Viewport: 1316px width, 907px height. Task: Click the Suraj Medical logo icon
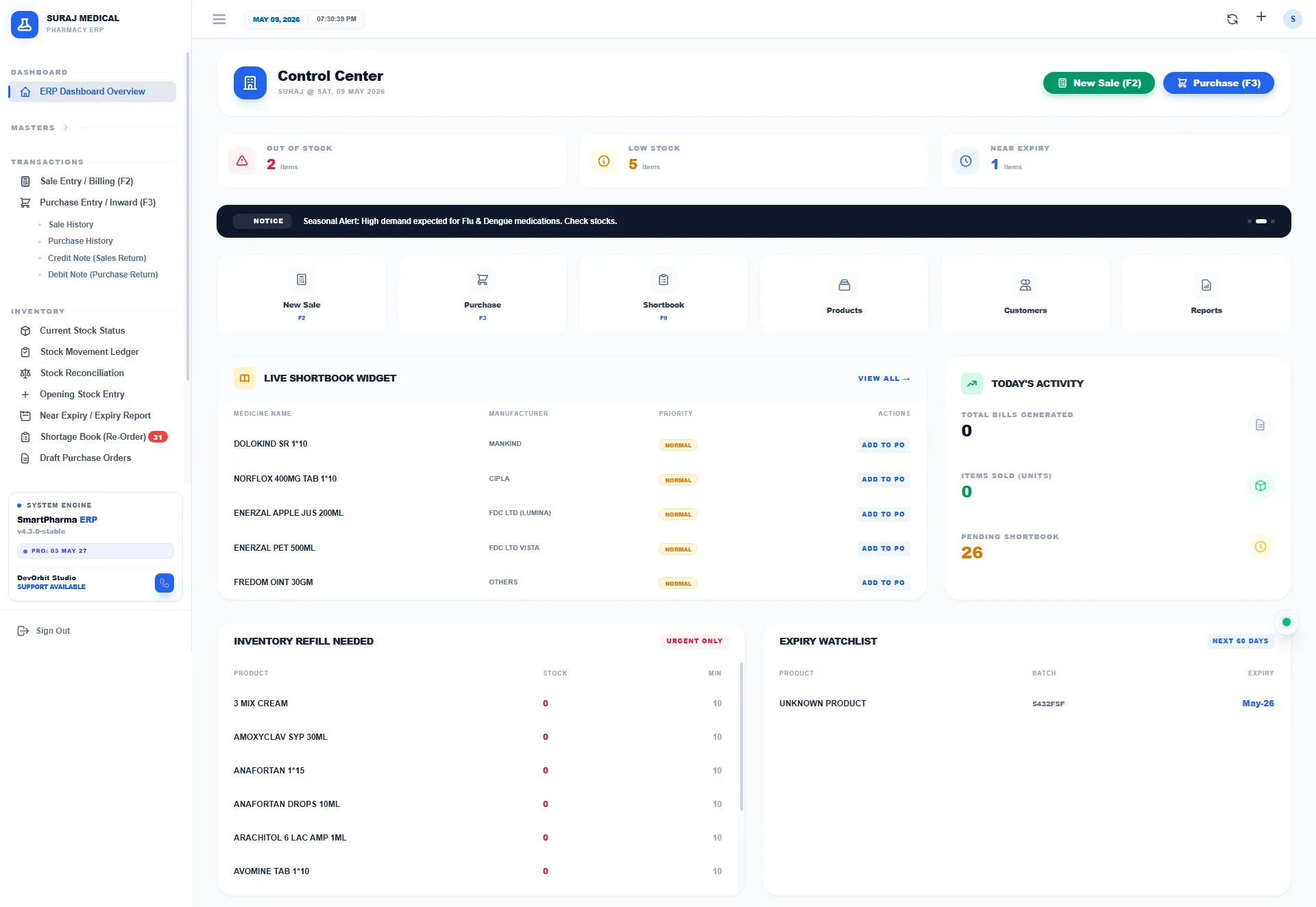(x=25, y=25)
